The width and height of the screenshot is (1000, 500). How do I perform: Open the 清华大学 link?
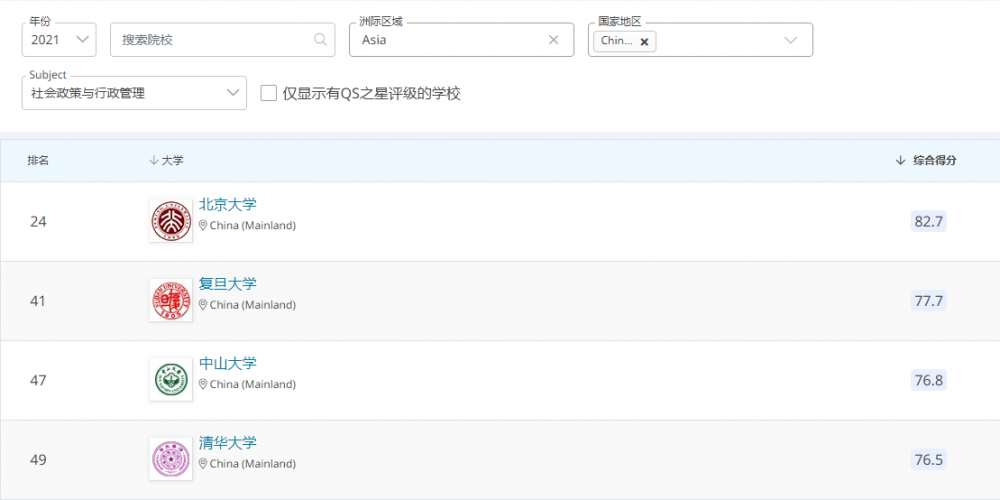pyautogui.click(x=228, y=443)
